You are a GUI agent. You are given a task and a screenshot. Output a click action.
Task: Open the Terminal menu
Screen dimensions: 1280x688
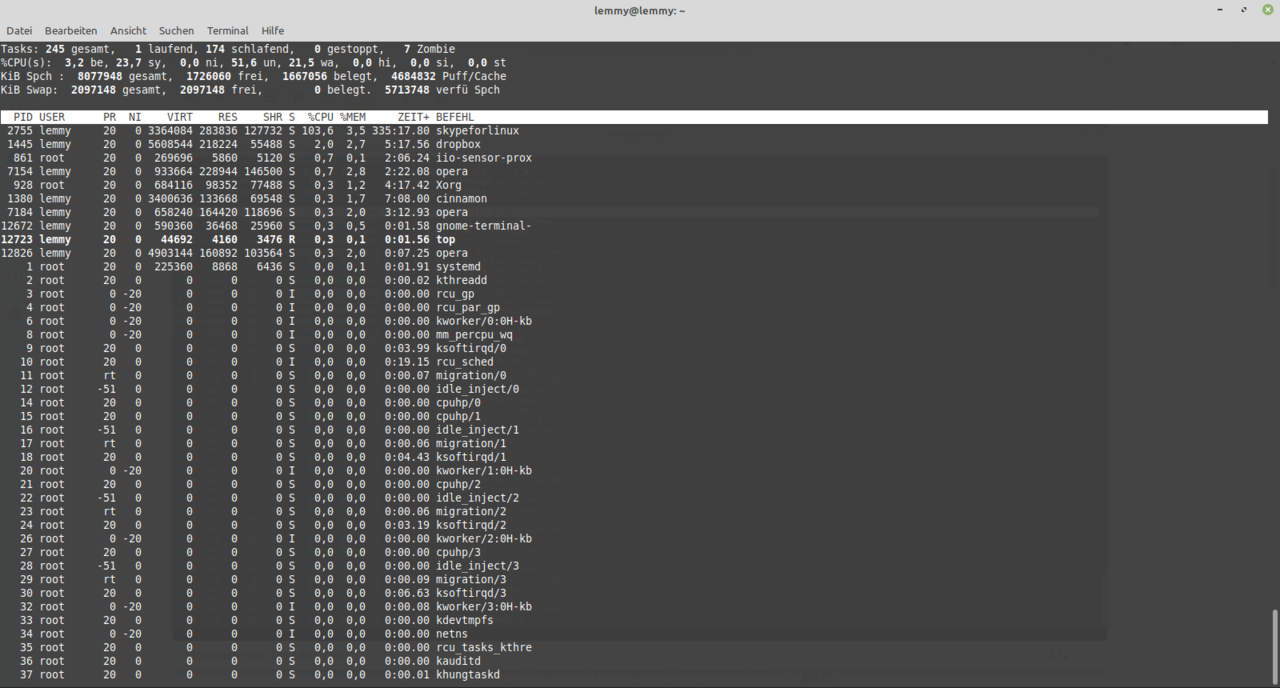pyautogui.click(x=228, y=31)
